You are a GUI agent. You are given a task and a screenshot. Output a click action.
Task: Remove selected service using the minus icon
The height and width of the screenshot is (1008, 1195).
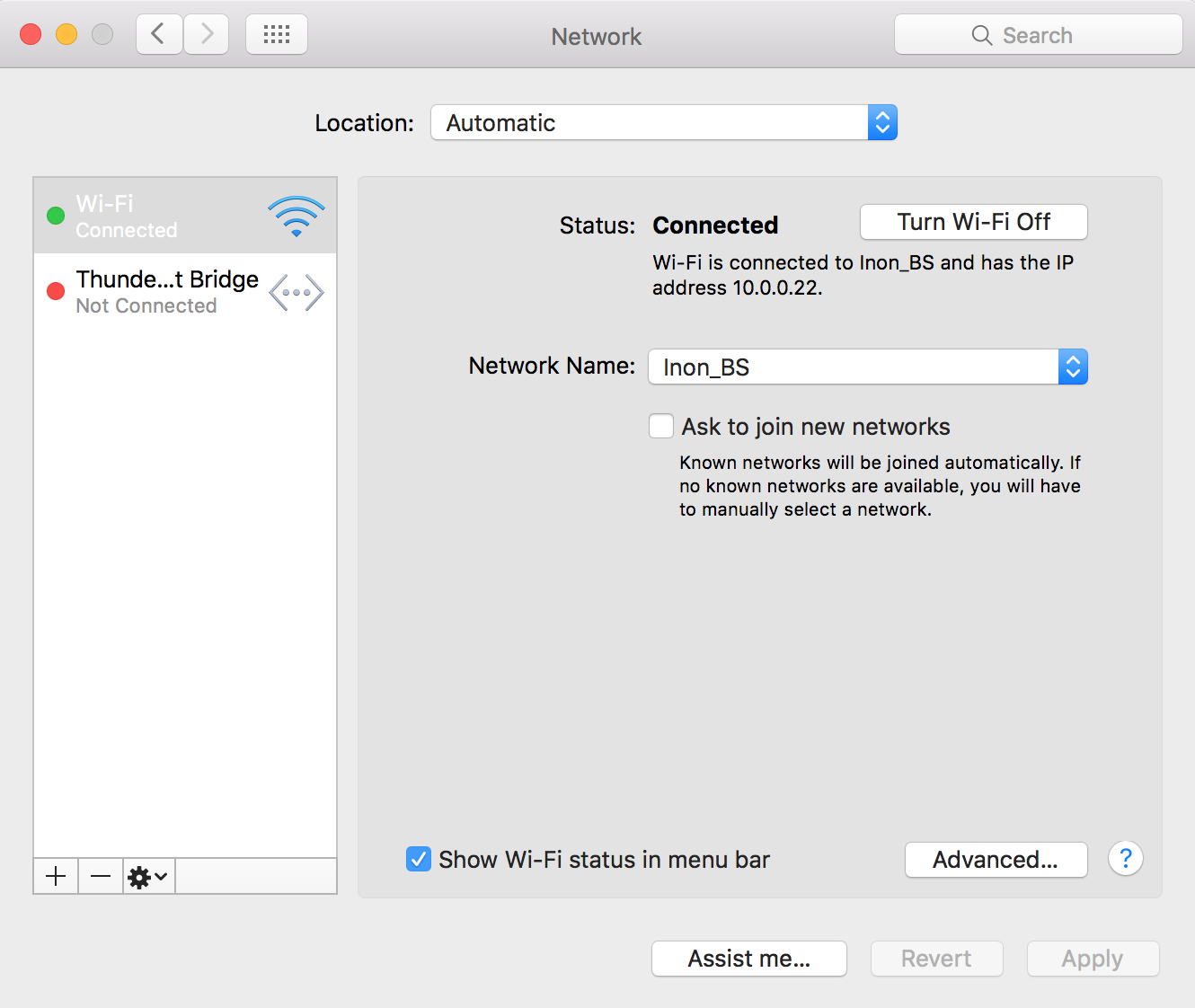pyautogui.click(x=100, y=876)
